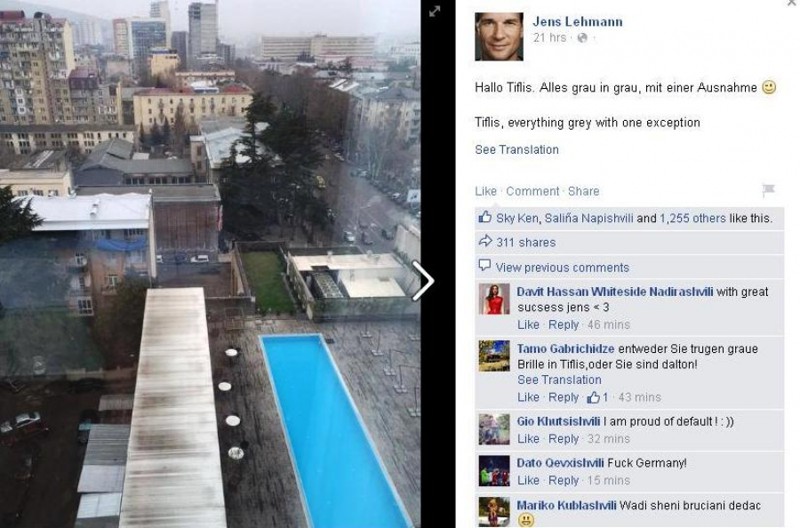The image size is (800, 528).
Task: Open the Jens Lehmann profile name link
Action: click(578, 22)
